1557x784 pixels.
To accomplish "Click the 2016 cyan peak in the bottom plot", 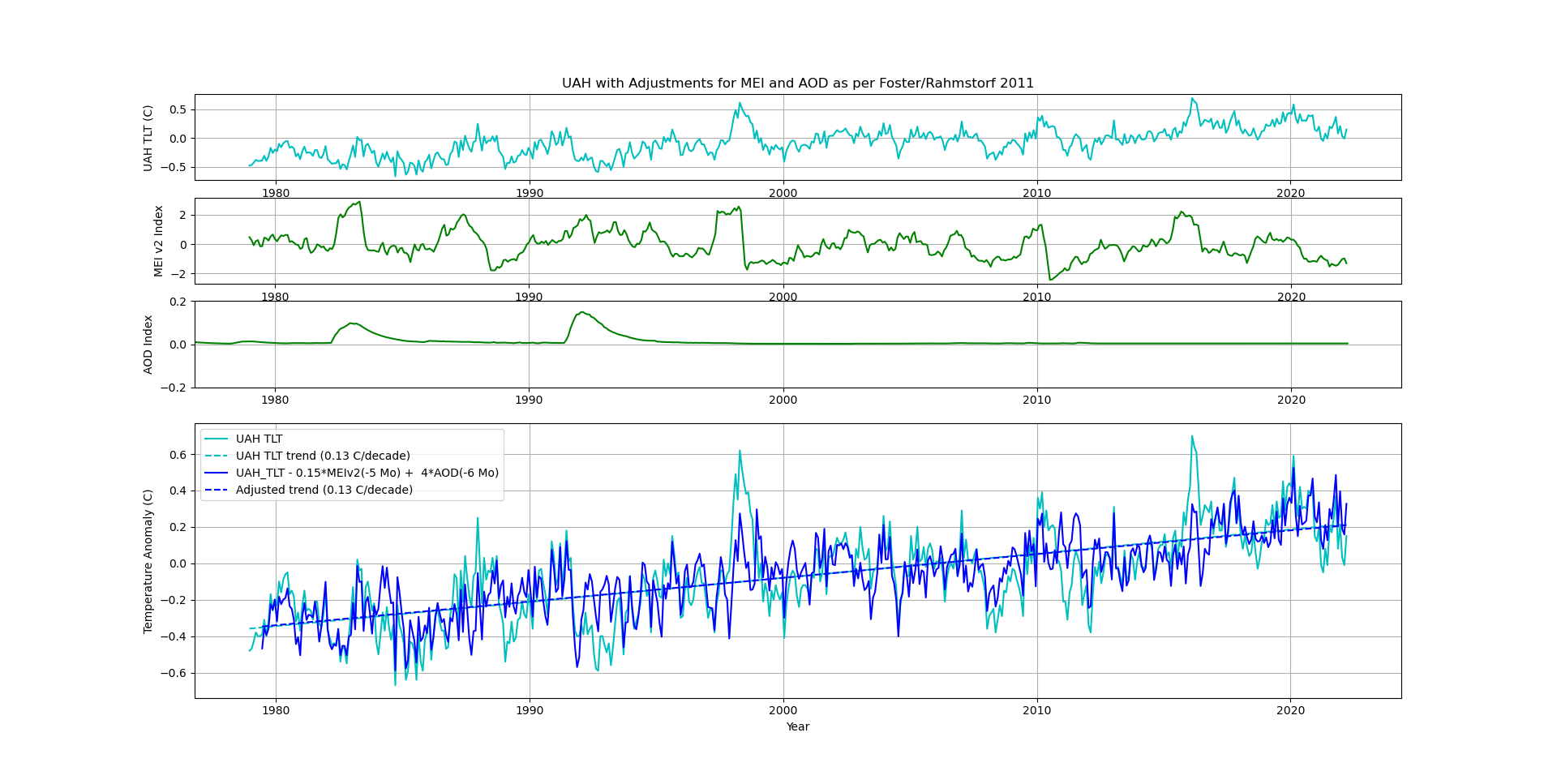I will pyautogui.click(x=1191, y=436).
